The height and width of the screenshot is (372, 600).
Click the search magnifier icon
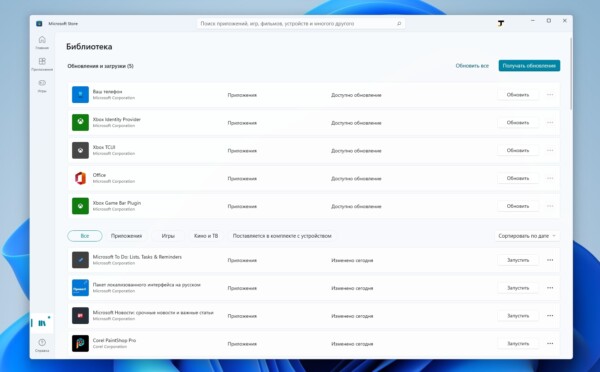[x=399, y=24]
